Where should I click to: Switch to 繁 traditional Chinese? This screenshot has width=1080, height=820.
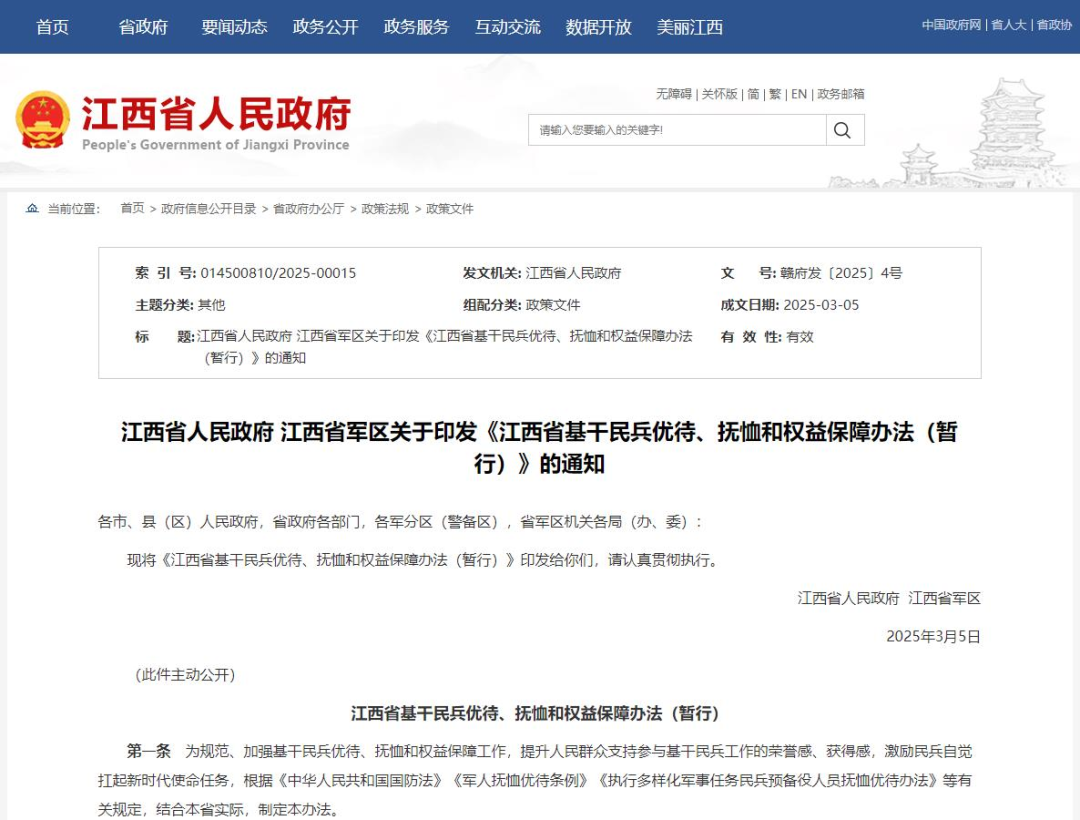coord(775,94)
